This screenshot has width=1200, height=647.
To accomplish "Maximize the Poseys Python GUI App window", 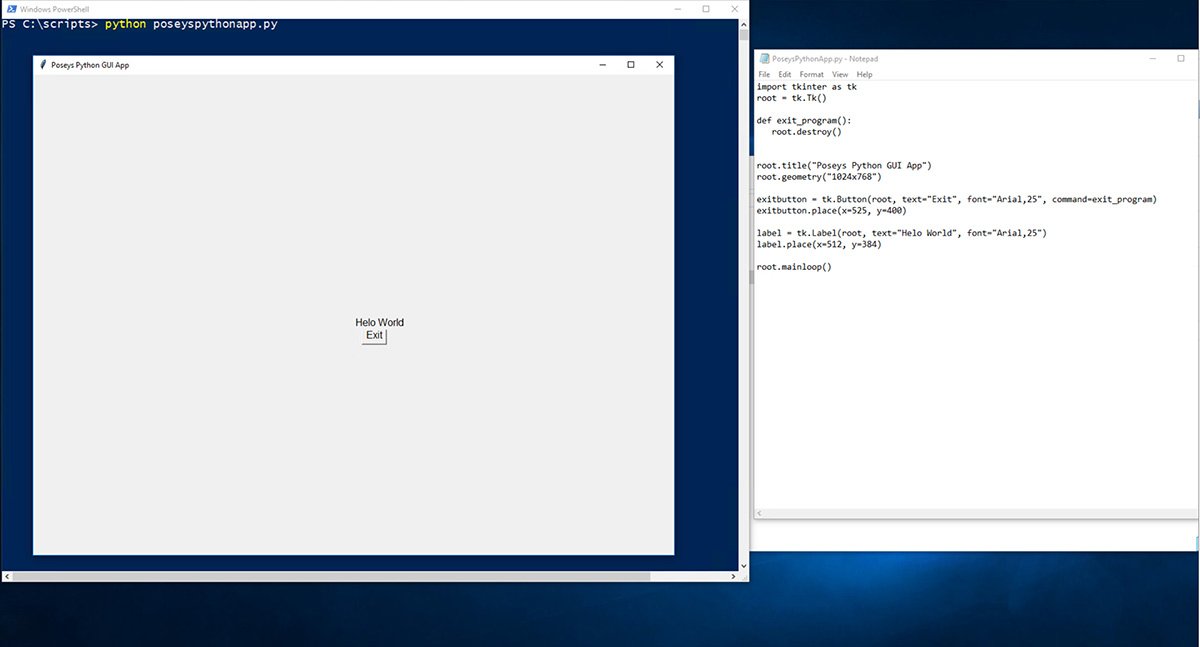I will [630, 64].
